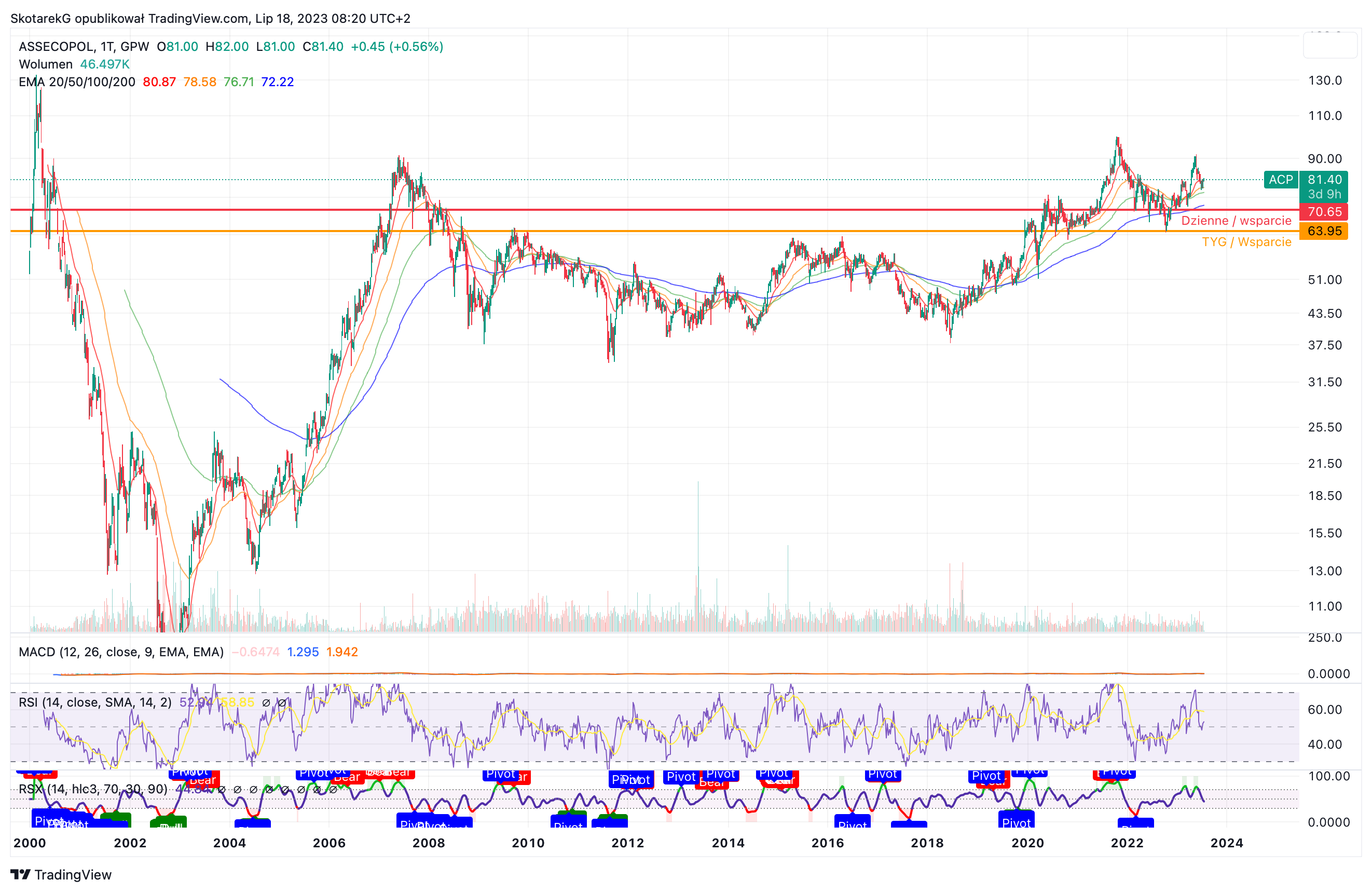The width and height of the screenshot is (1372, 893).
Task: Click the 'TYG / Wsparcie' line label
Action: pyautogui.click(x=1246, y=242)
